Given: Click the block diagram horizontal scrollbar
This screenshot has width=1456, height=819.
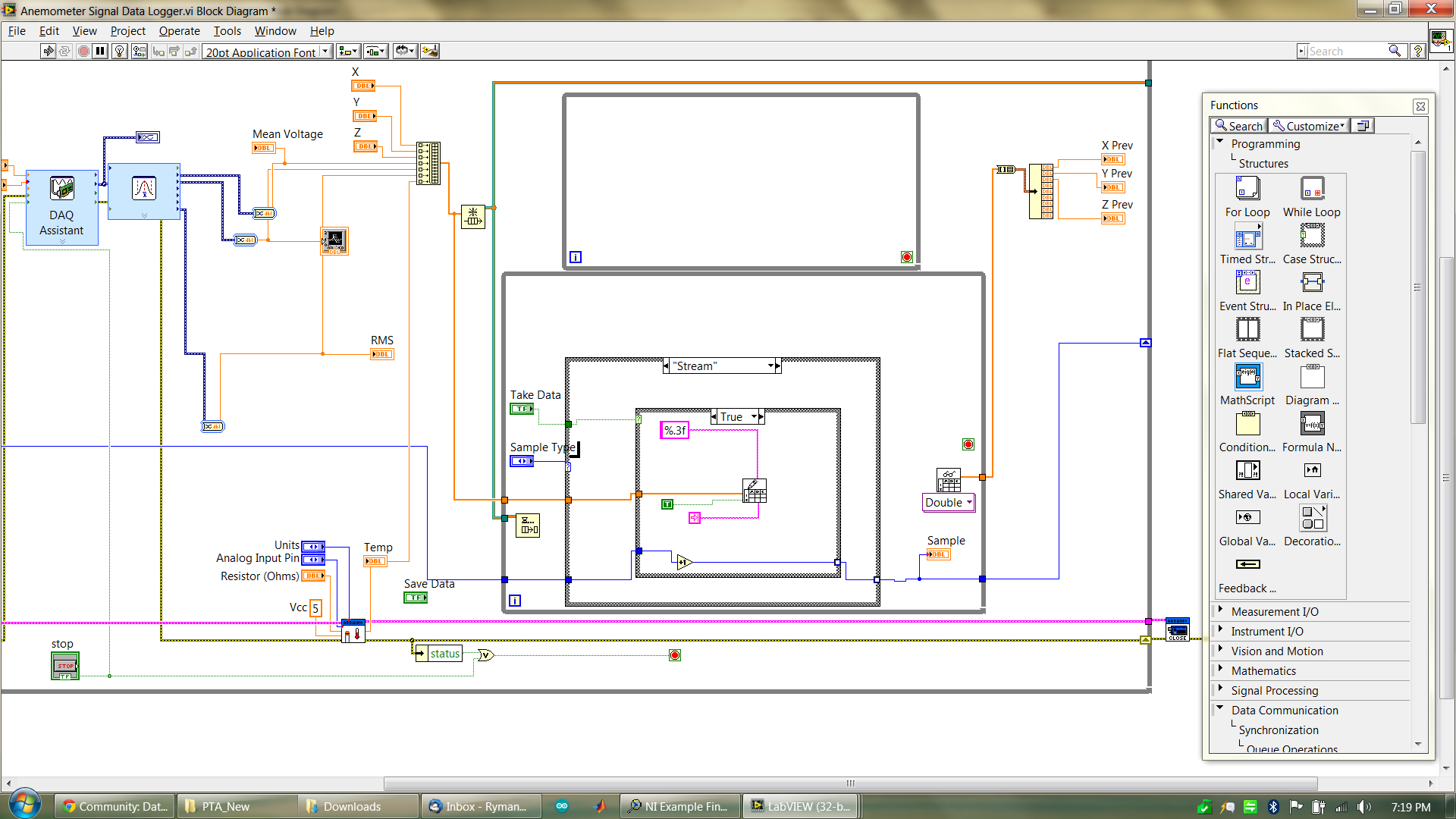Looking at the screenshot, I should 849,783.
